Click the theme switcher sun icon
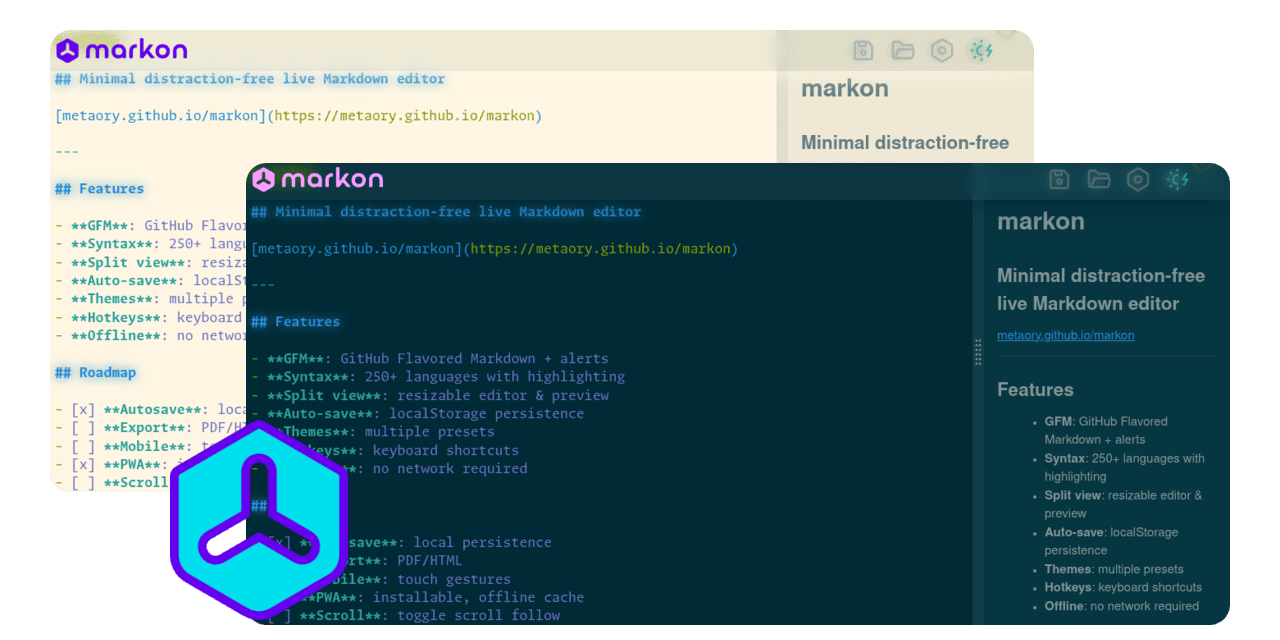 pos(1177,180)
